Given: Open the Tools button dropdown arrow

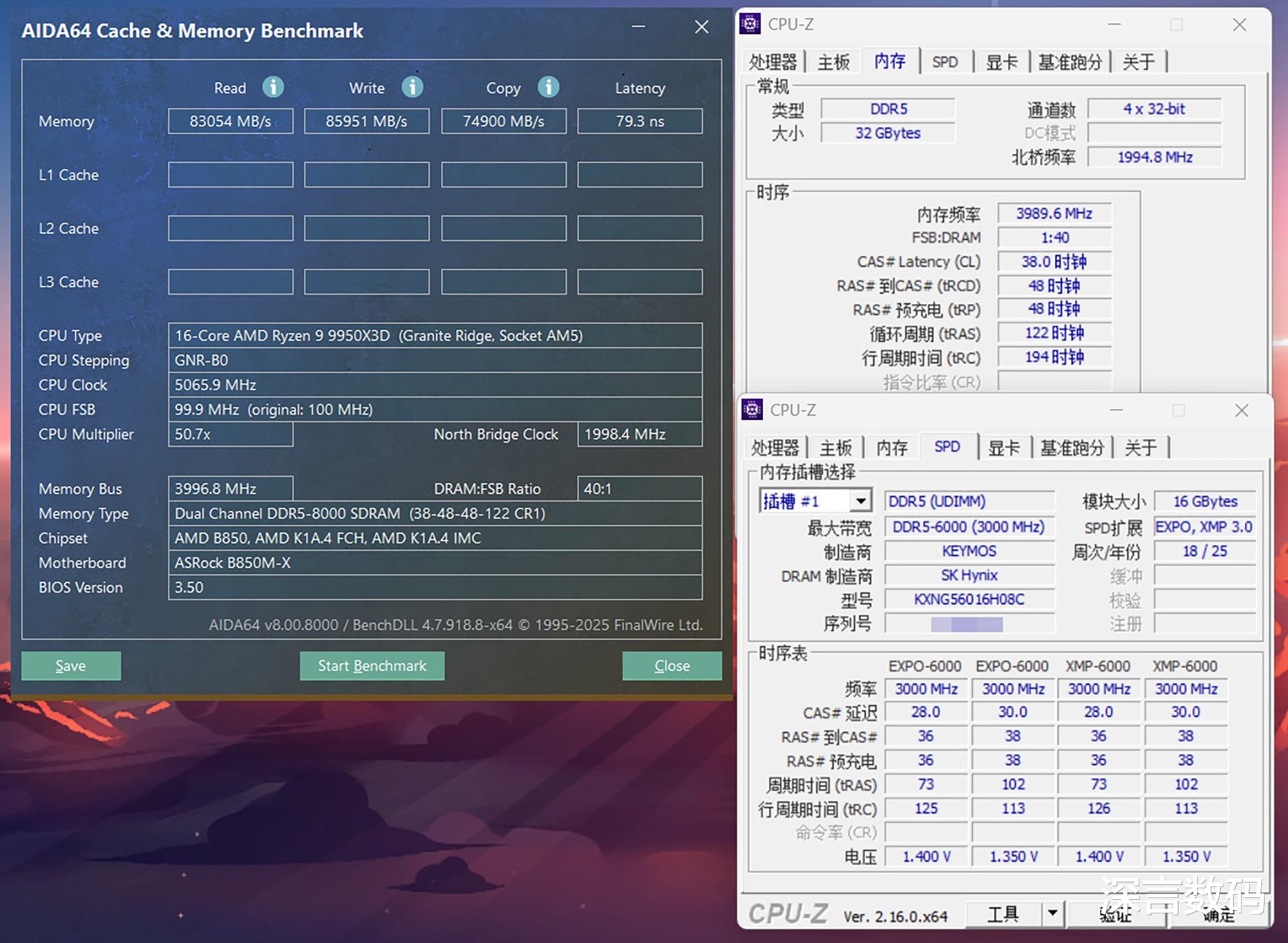Looking at the screenshot, I should pyautogui.click(x=1052, y=913).
